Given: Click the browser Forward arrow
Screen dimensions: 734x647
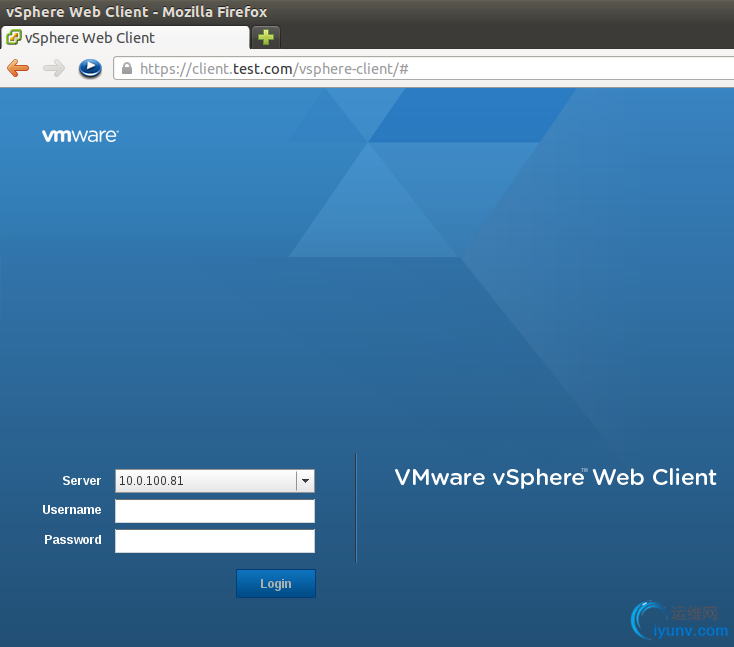Looking at the screenshot, I should [x=54, y=68].
